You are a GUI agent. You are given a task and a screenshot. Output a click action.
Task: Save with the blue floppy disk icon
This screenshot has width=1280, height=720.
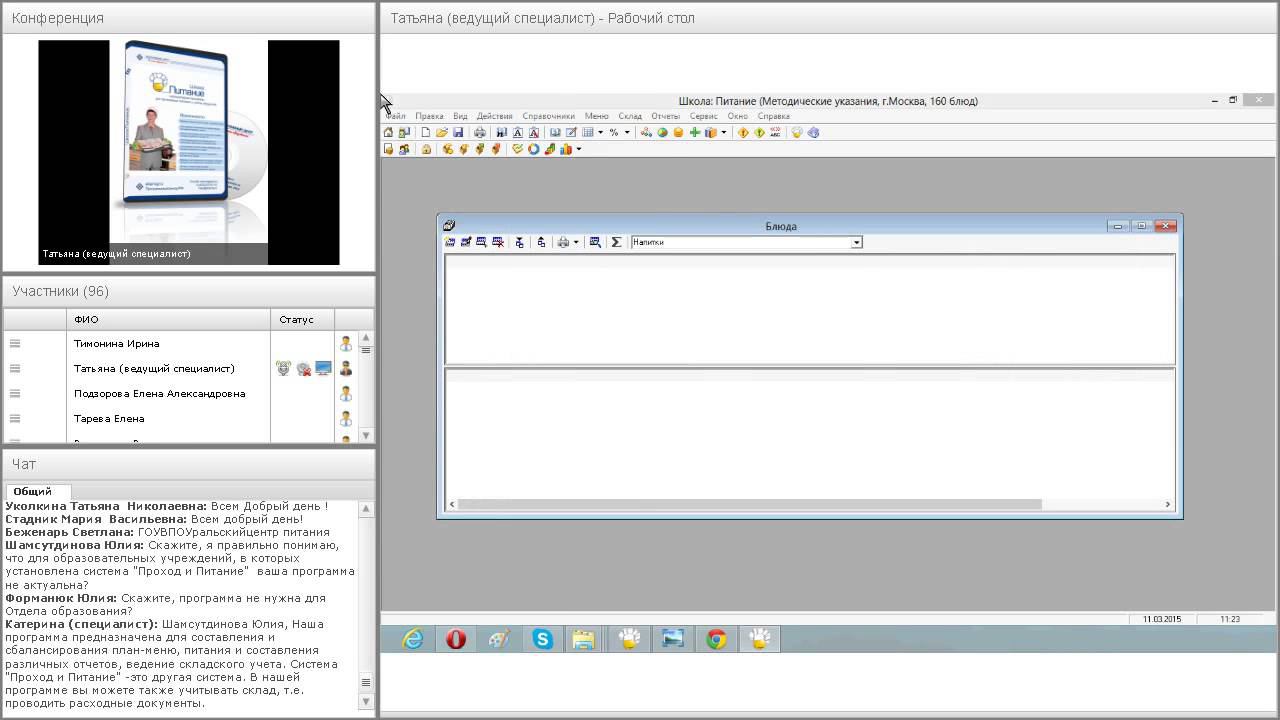458,132
